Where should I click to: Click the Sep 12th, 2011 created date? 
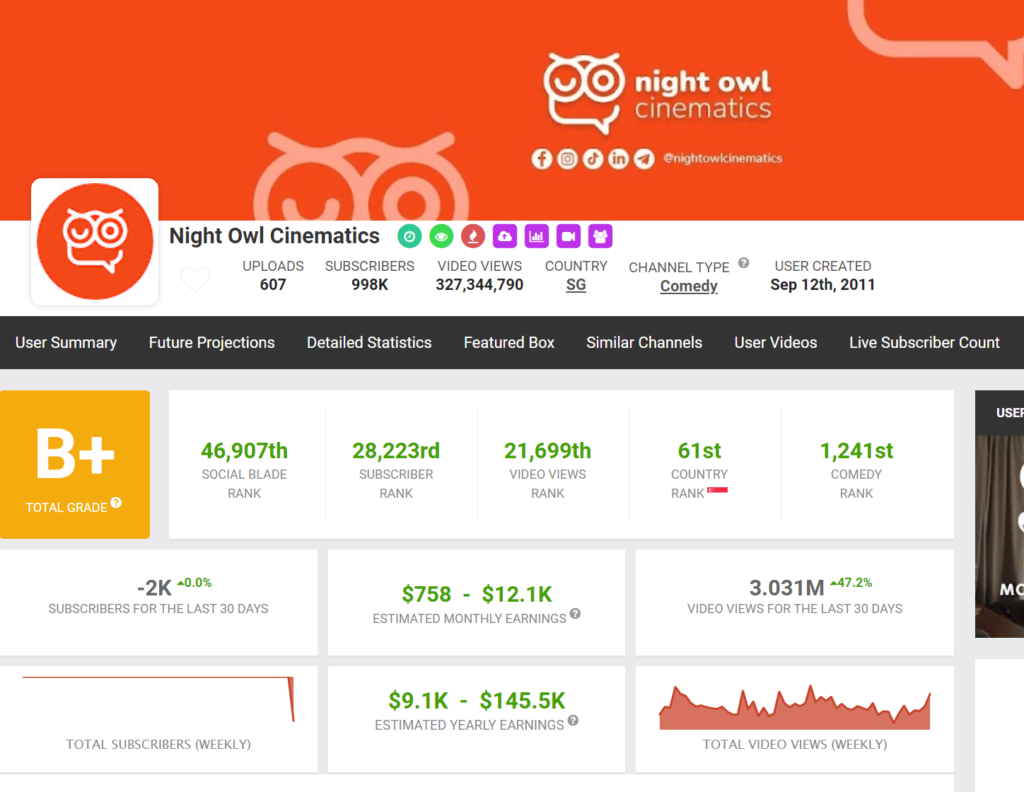tap(822, 285)
